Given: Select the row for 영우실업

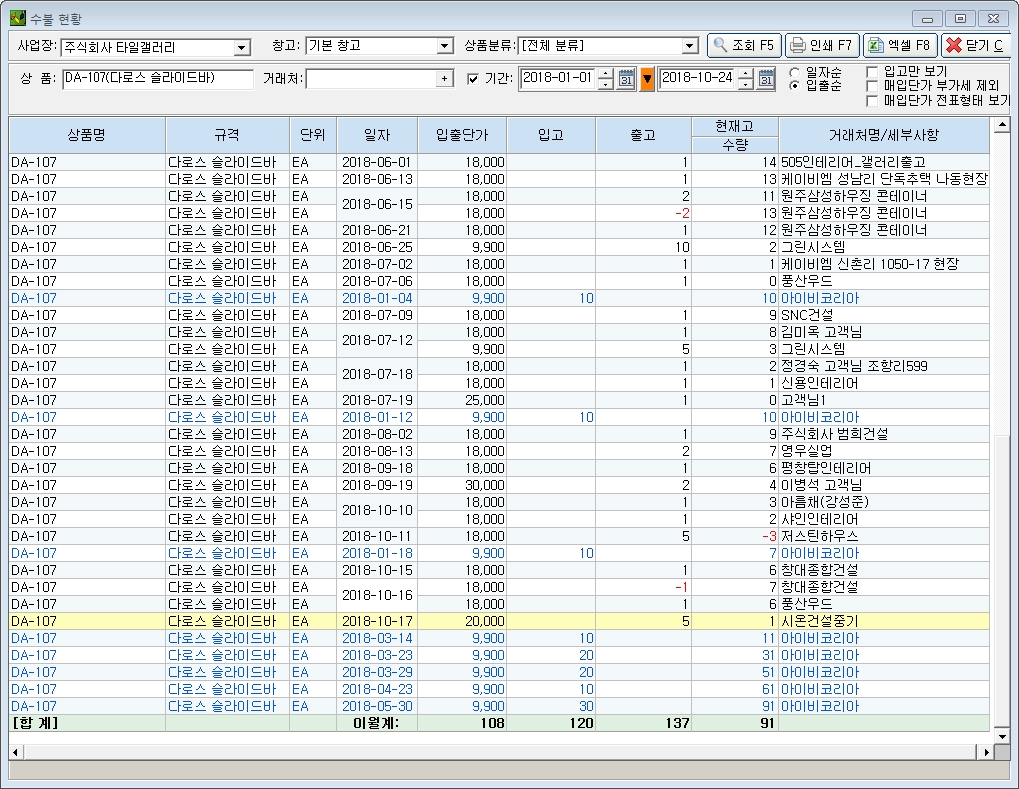Looking at the screenshot, I should coord(499,451).
